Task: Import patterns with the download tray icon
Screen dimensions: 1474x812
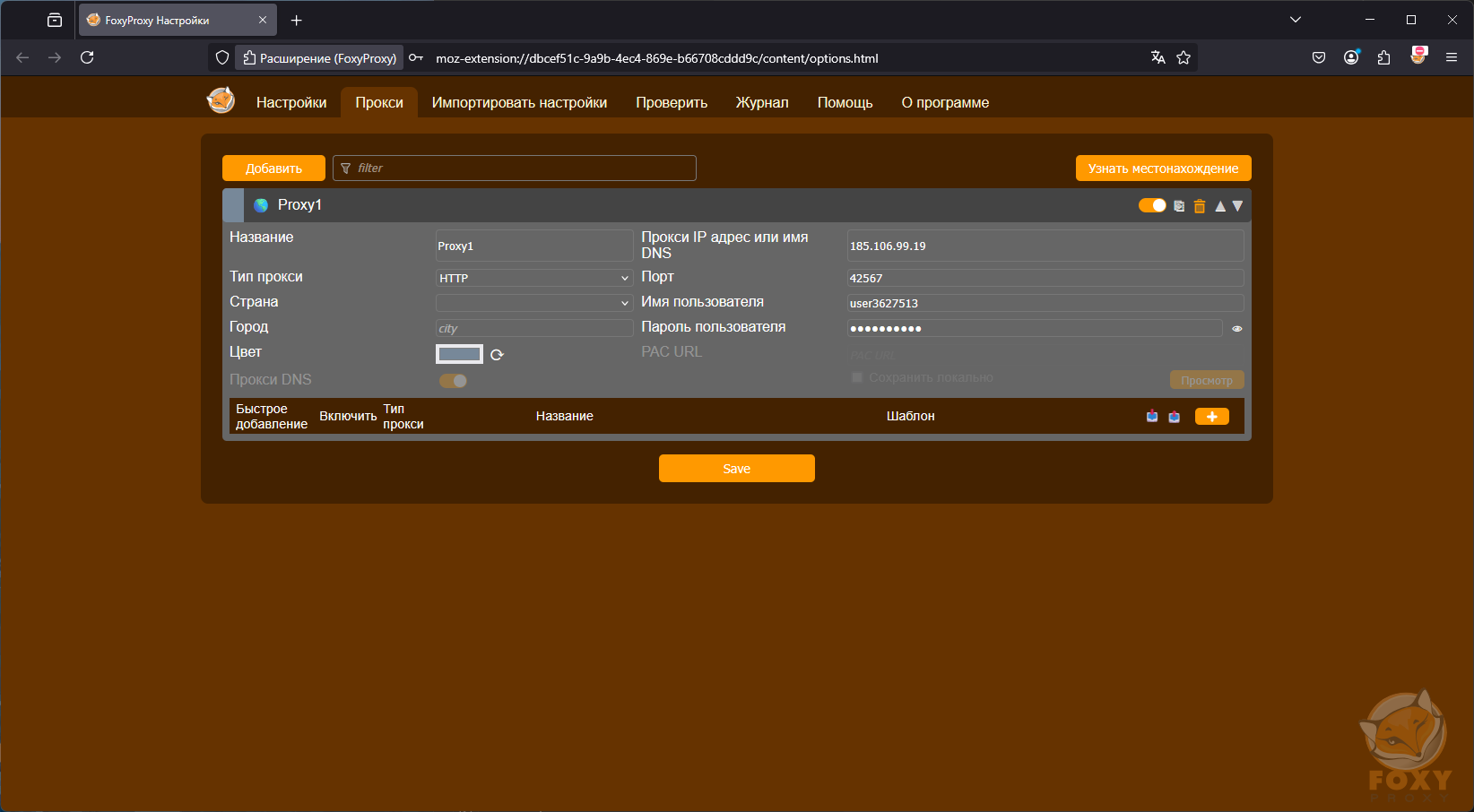Action: 1152,416
